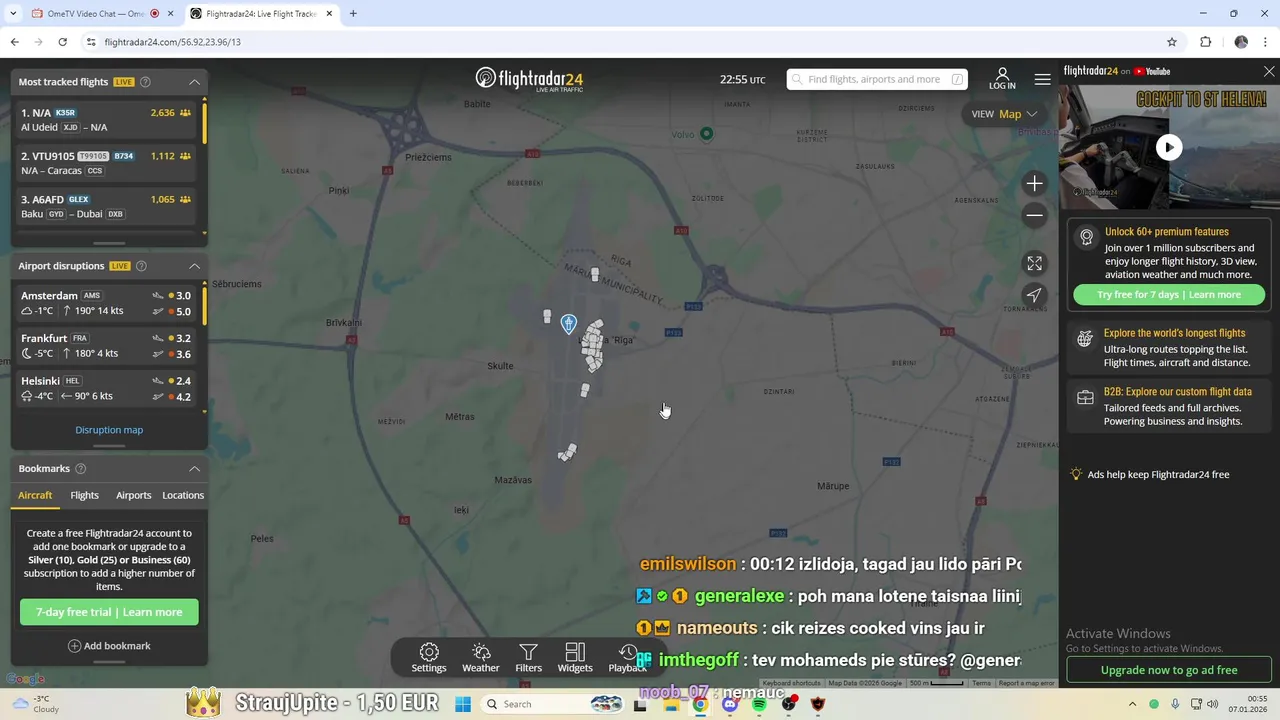Image resolution: width=1280 pixels, height=720 pixels.
Task: Bookmark this page with star icon
Action: (1172, 42)
